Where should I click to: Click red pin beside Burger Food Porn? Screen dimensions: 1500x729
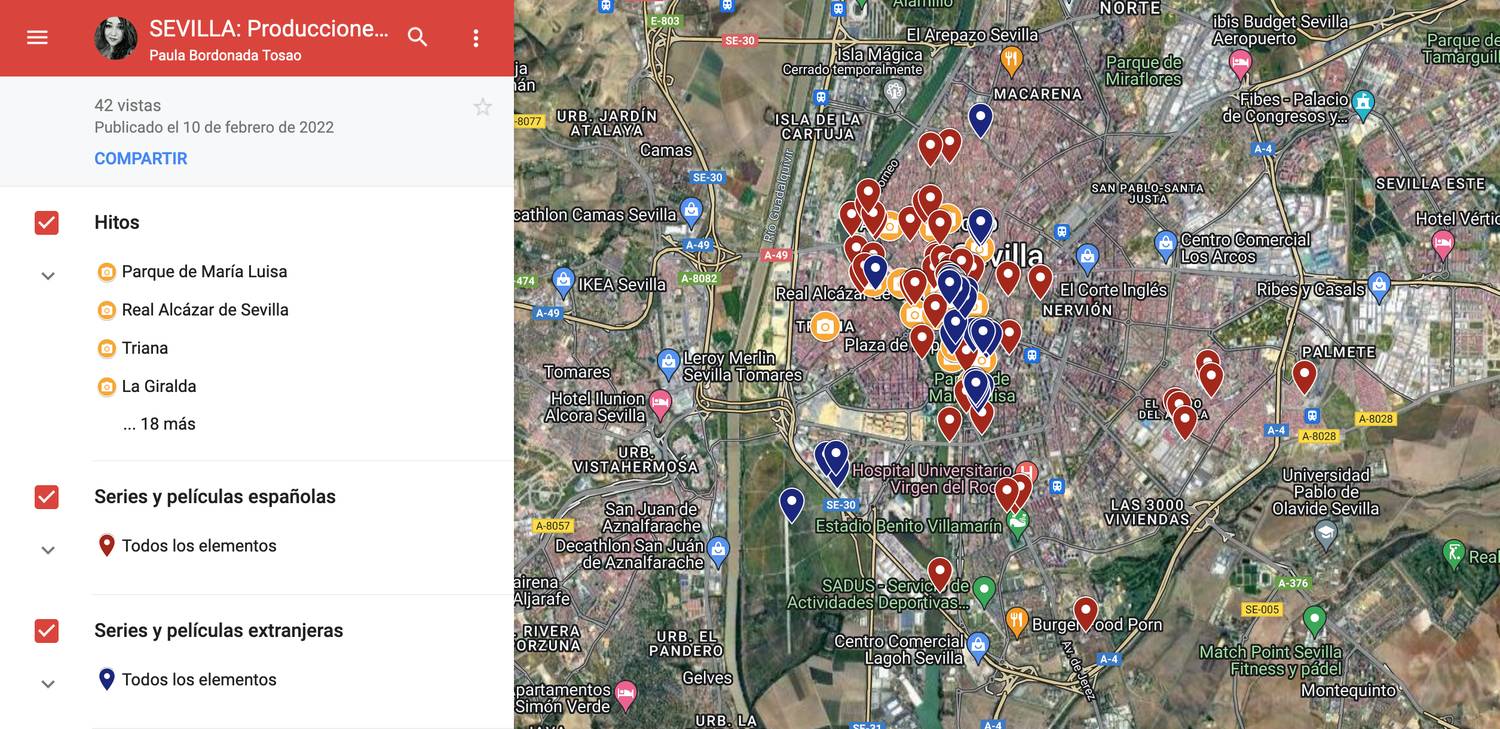pyautogui.click(x=1085, y=613)
